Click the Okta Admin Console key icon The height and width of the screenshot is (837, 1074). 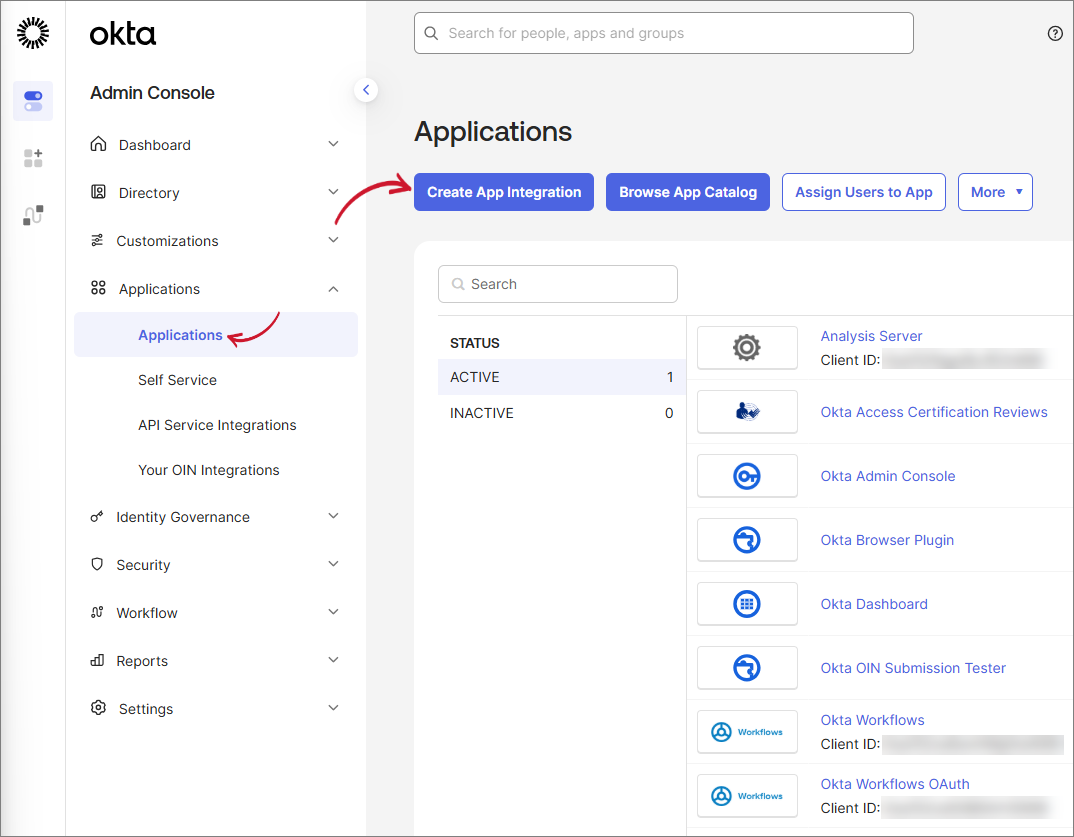pos(747,476)
